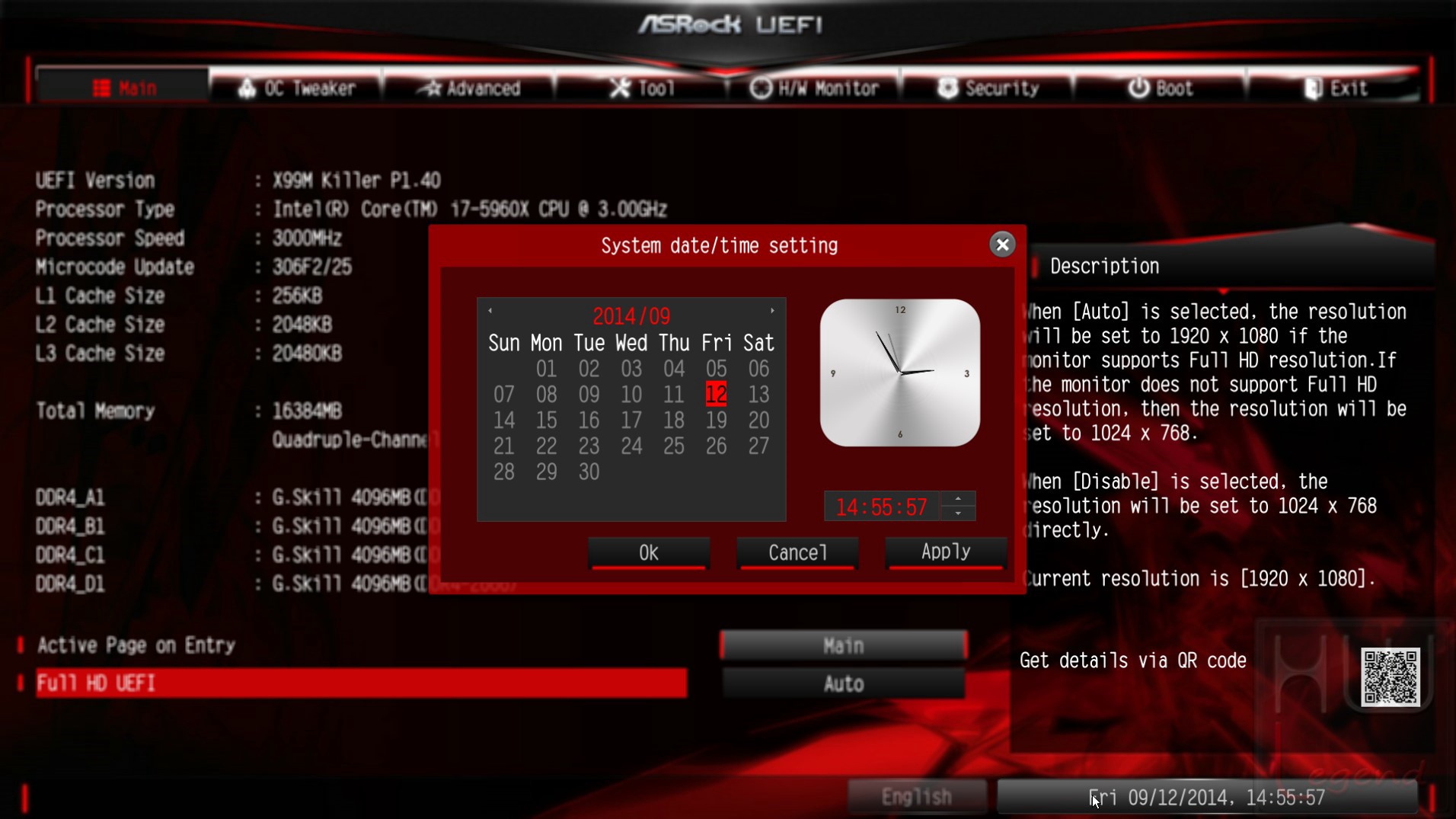Apply the date/time setting
The image size is (1456, 819).
tap(946, 552)
